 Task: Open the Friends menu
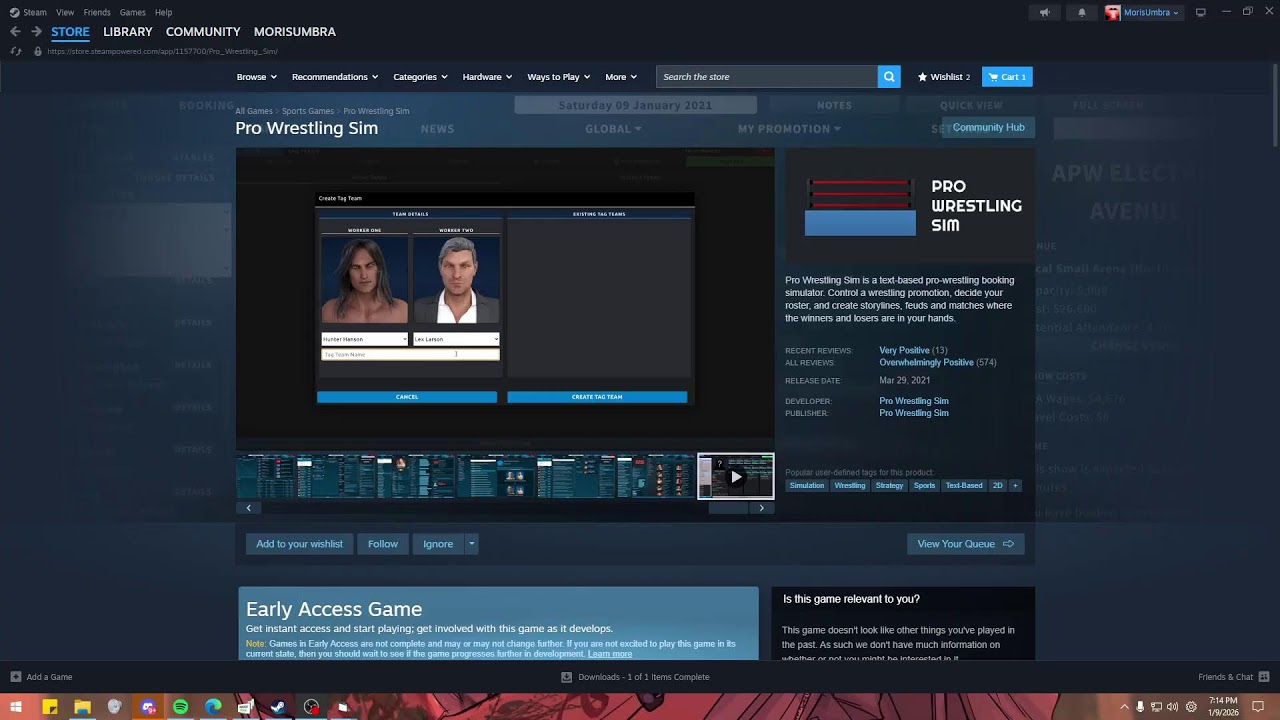point(97,12)
